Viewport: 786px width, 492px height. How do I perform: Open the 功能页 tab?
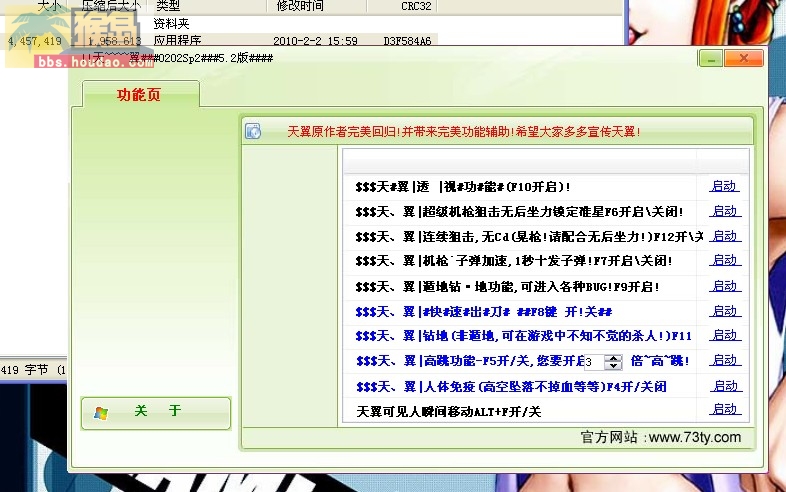(140, 94)
